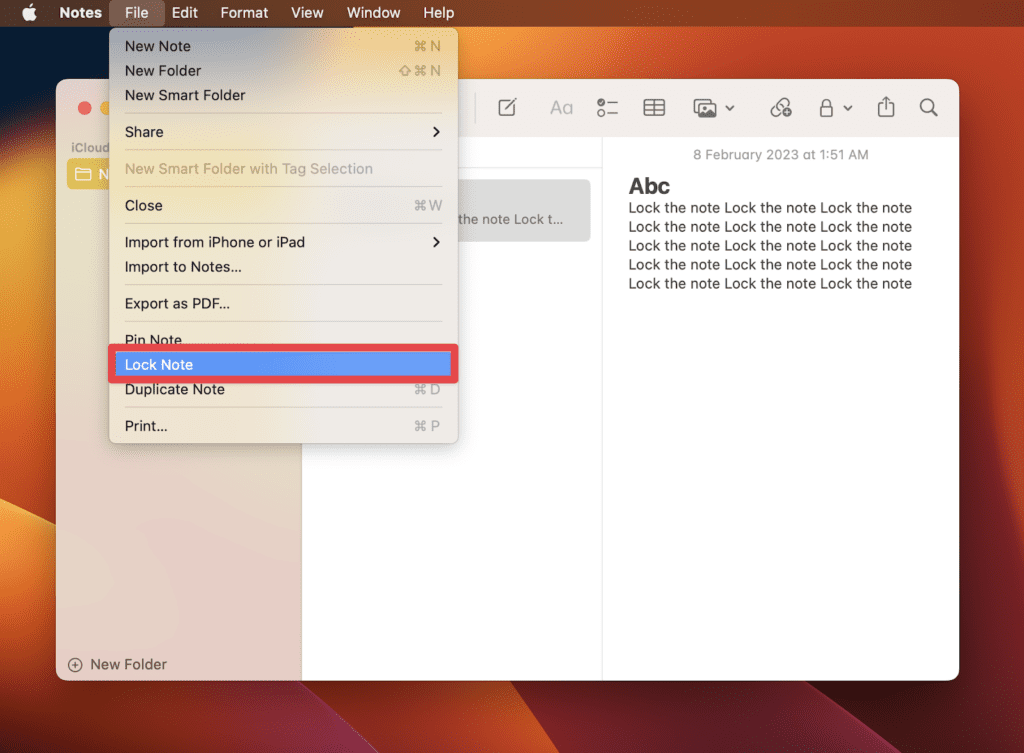Choose New Note from File menu
1024x753 pixels.
point(283,46)
